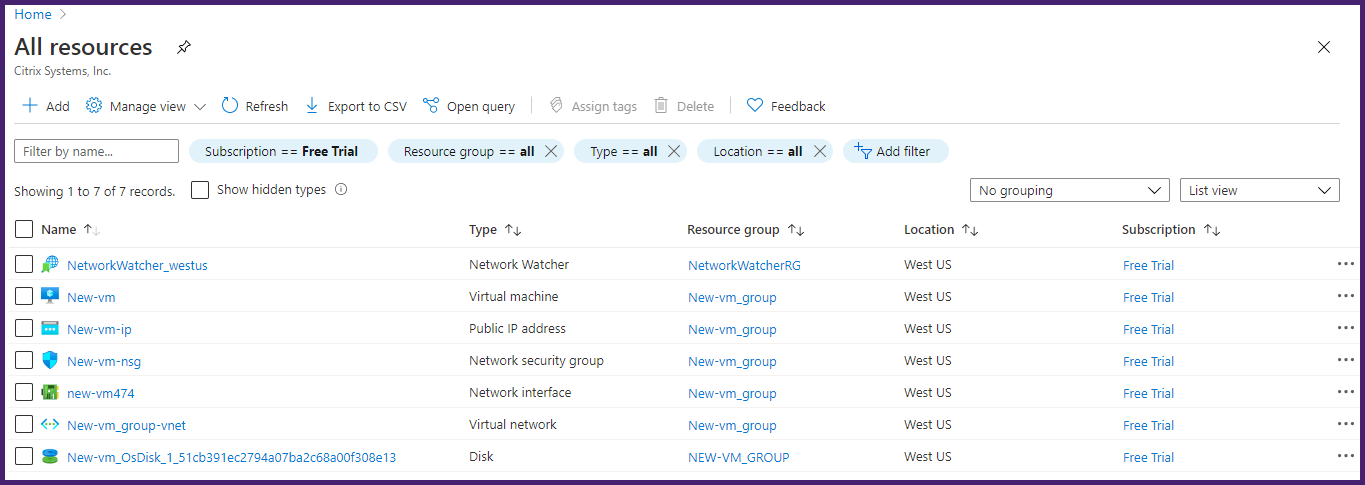Close the All resources blade
This screenshot has width=1365, height=485.
point(1324,47)
